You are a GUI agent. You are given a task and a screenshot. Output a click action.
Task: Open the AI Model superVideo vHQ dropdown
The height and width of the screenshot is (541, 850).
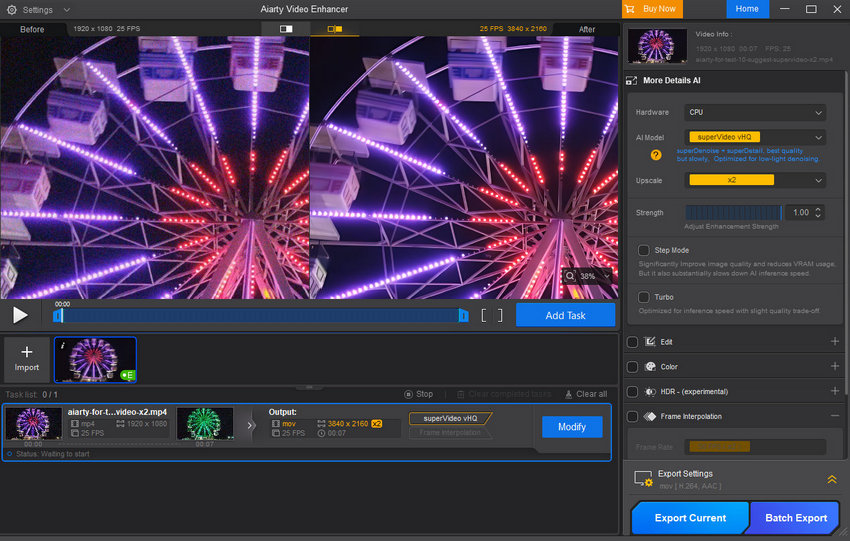pos(755,137)
